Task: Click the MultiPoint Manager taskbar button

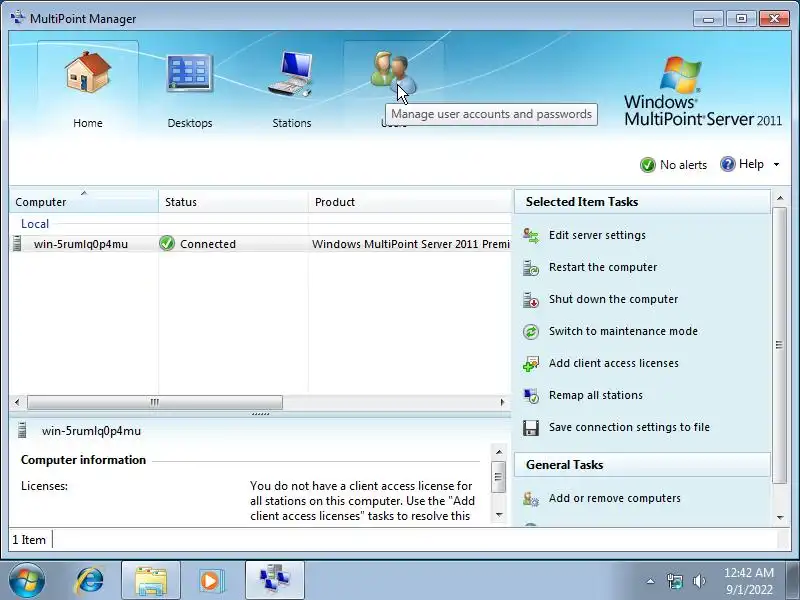Action: click(x=274, y=581)
